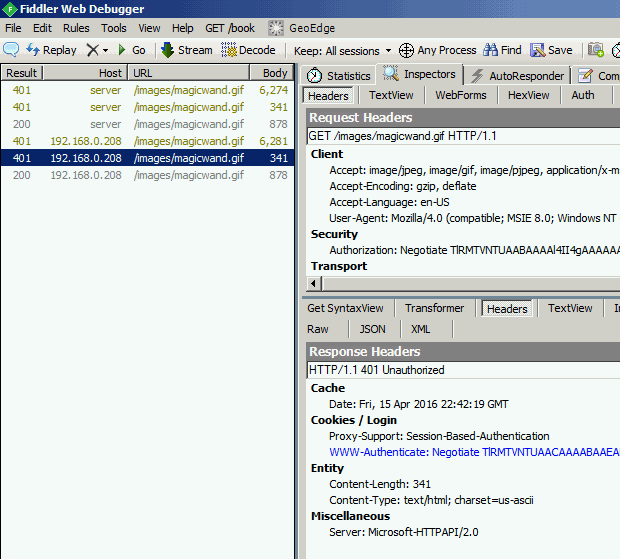620x559 pixels.
Task: Switch response view to JSON tab
Action: pyautogui.click(x=372, y=329)
